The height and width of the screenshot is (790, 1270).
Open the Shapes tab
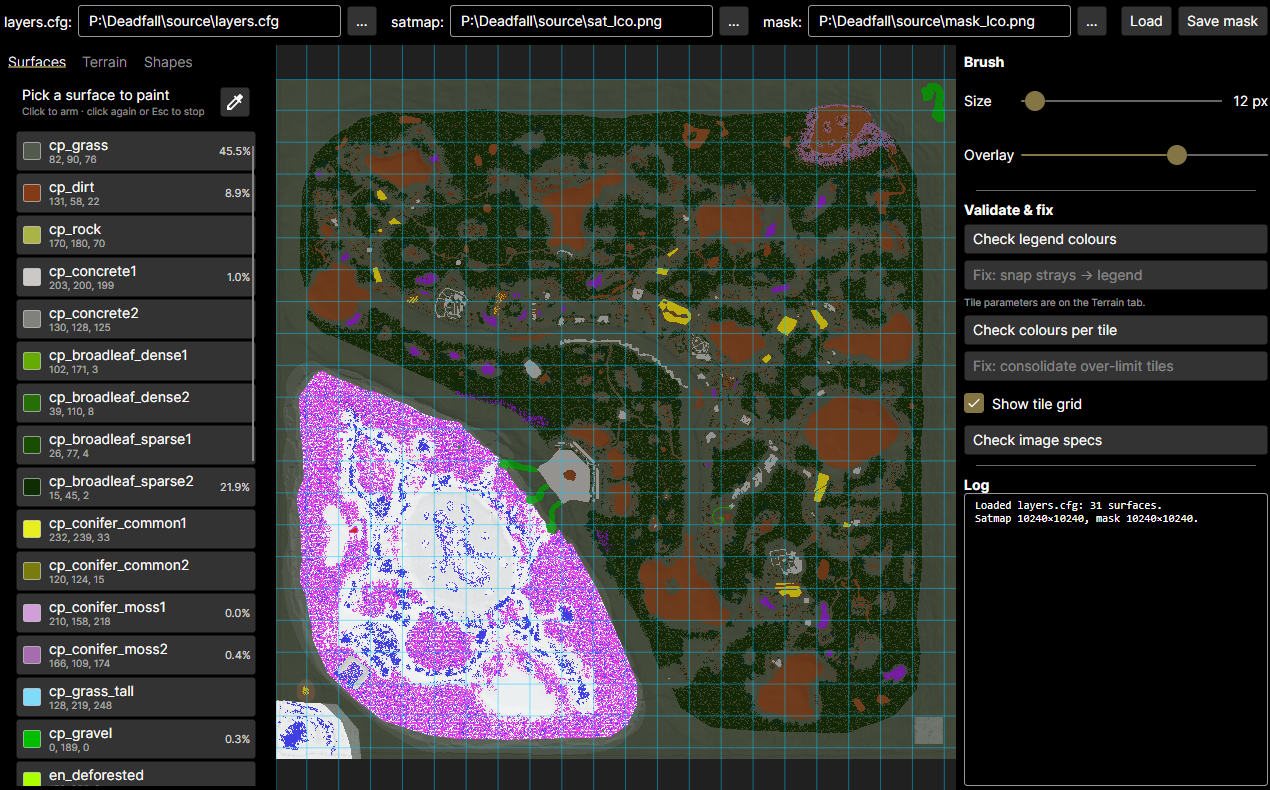tap(168, 62)
